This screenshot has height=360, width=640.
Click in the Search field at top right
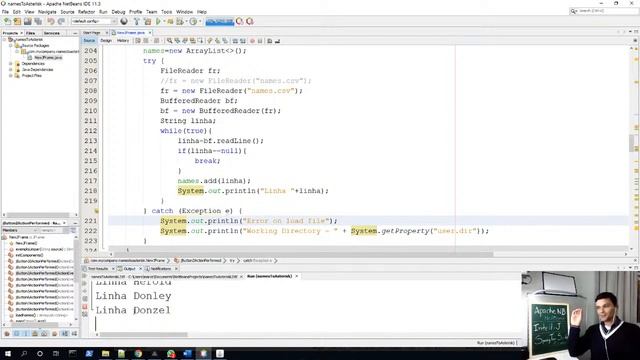click(x=607, y=11)
